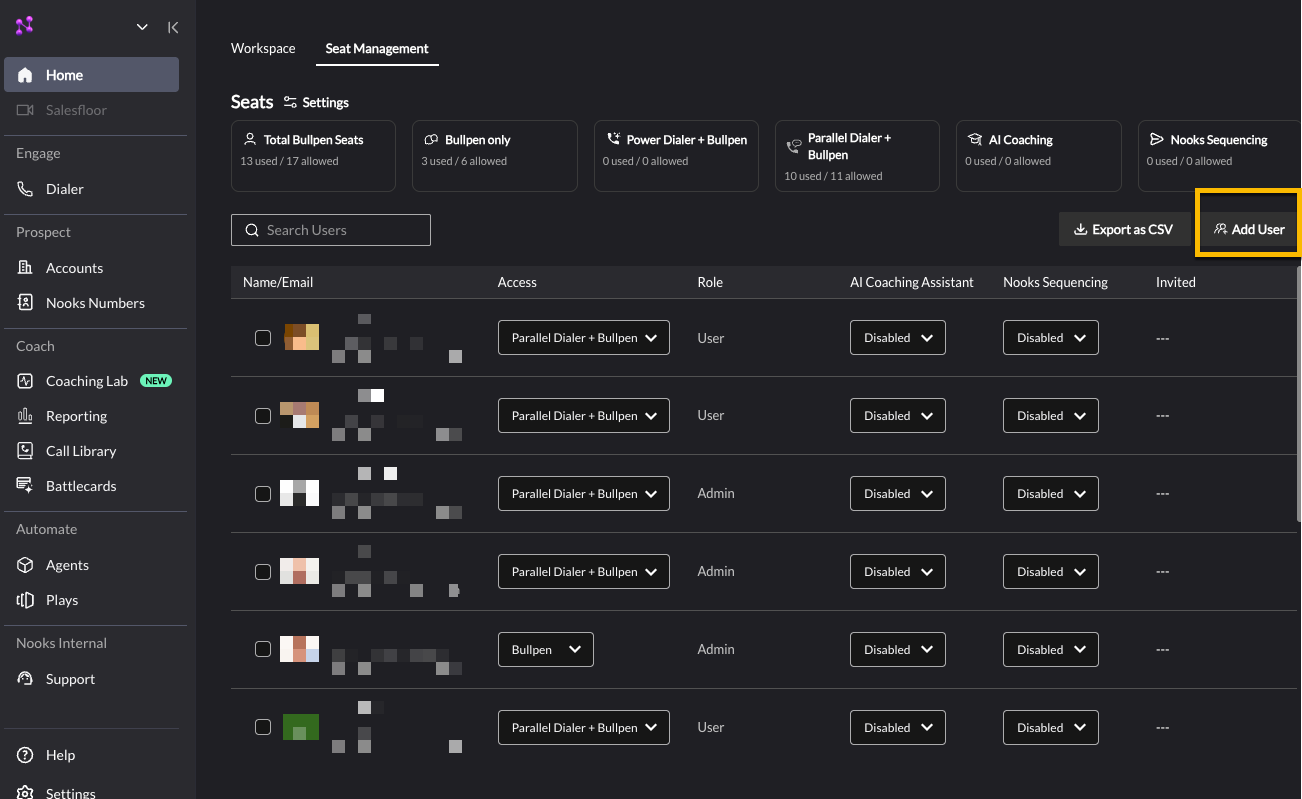Open Agents using the cube icon
Viewport: 1302px width, 799px height.
[25, 565]
